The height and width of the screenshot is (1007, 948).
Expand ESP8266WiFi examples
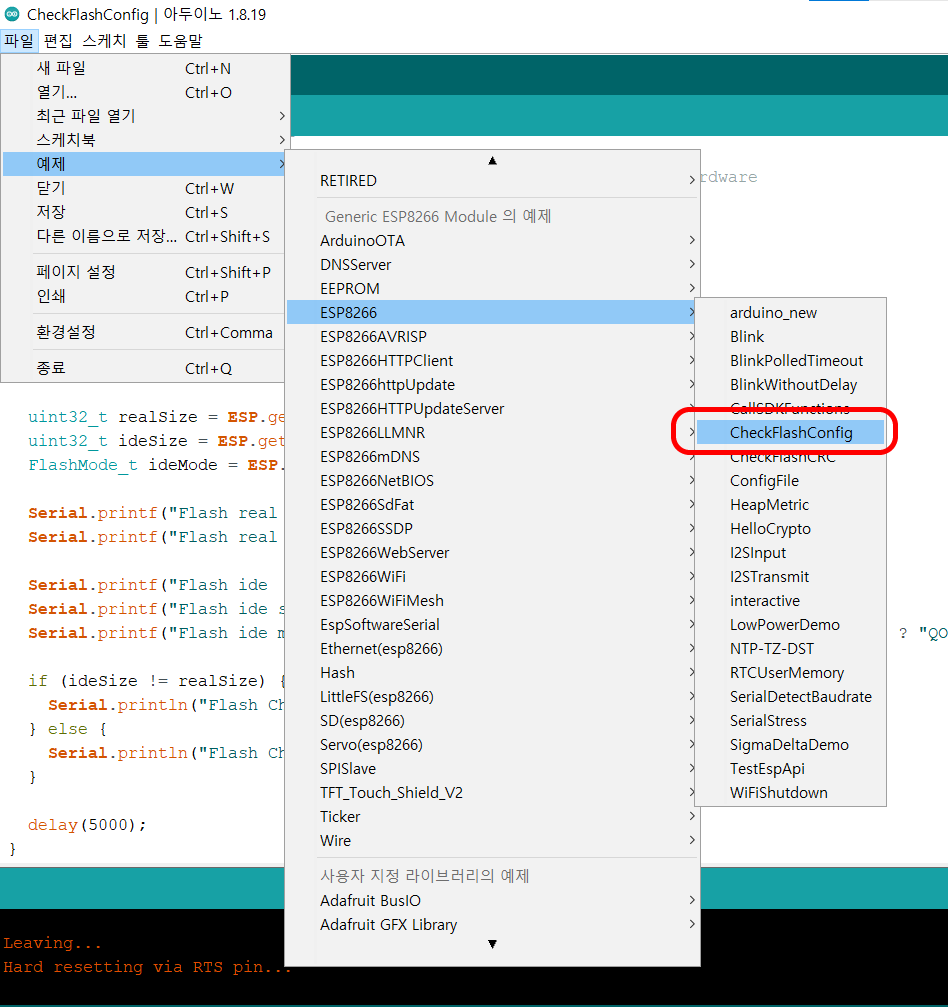[x=493, y=576]
